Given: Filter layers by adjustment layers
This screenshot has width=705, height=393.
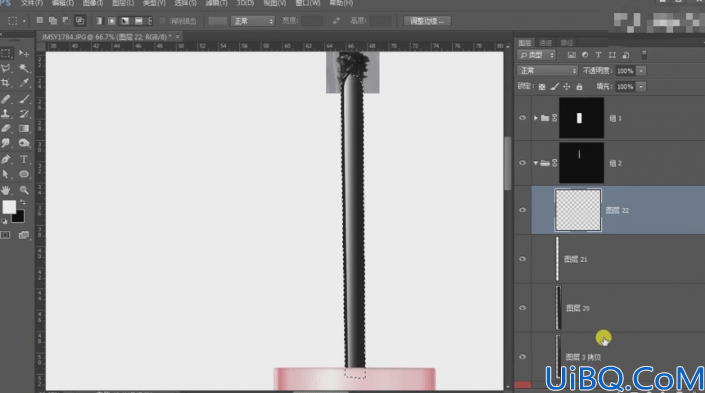Looking at the screenshot, I should [x=585, y=55].
